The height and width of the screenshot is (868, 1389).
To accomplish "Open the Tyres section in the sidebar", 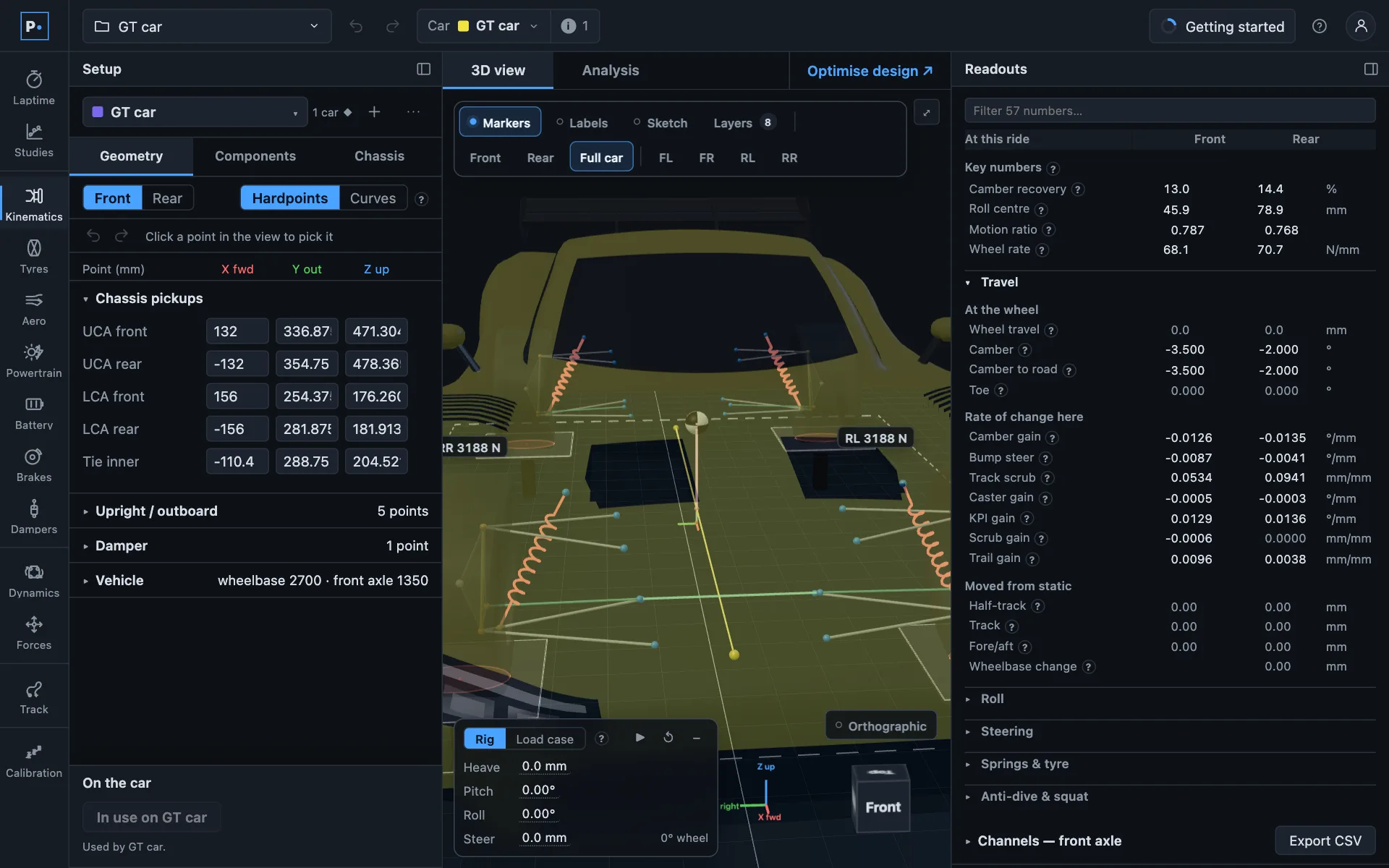I will click(x=34, y=257).
